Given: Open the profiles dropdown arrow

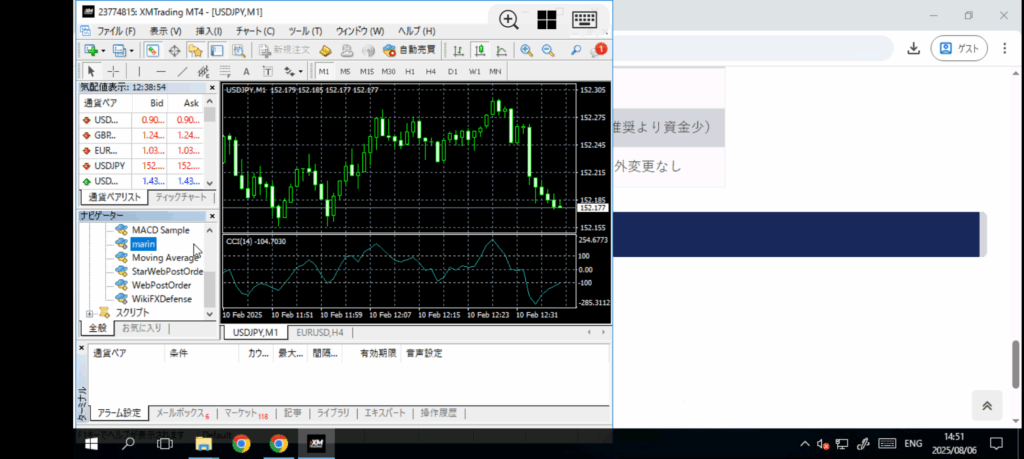Looking at the screenshot, I should 131,50.
